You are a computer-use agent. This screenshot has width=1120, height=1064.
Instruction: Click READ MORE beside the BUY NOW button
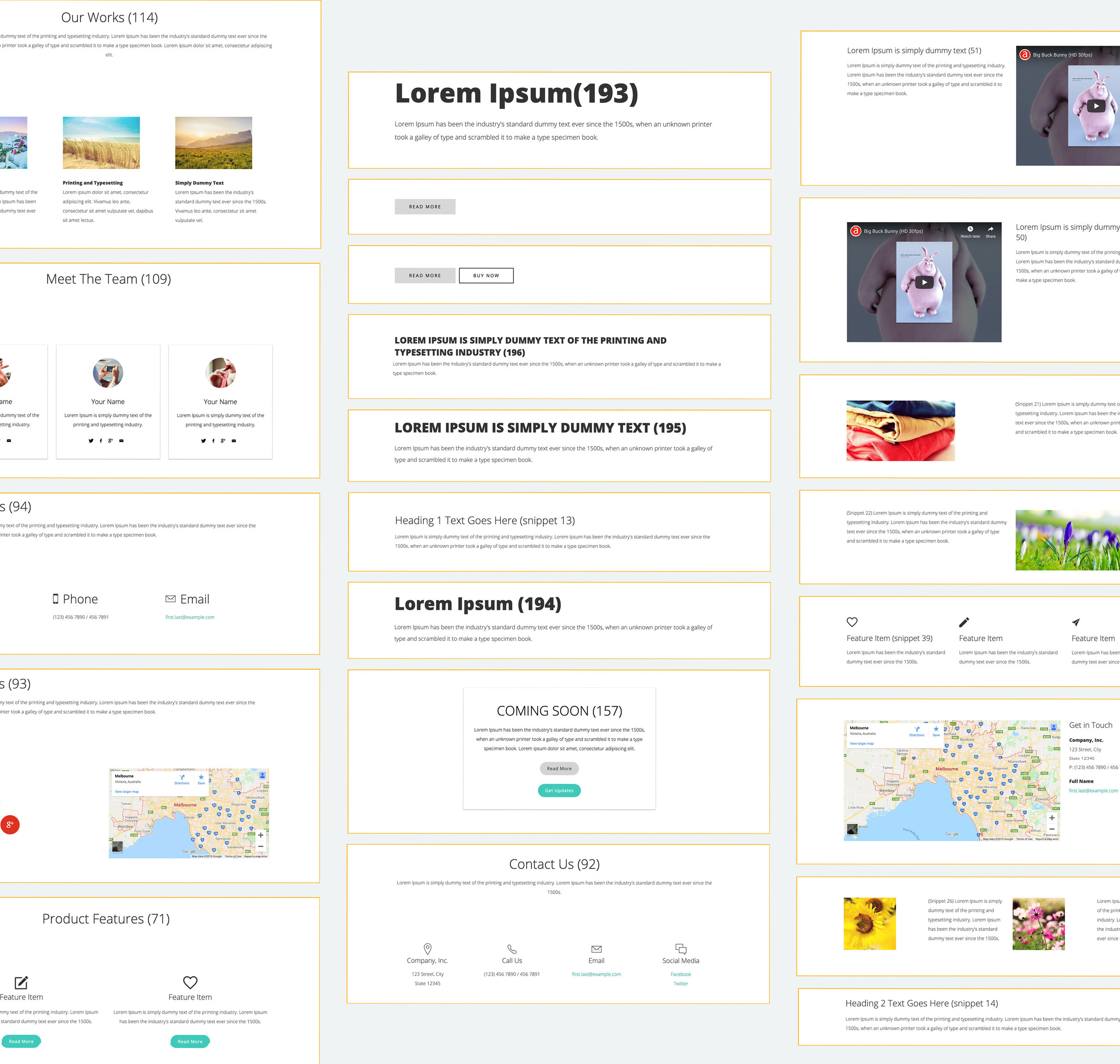424,276
